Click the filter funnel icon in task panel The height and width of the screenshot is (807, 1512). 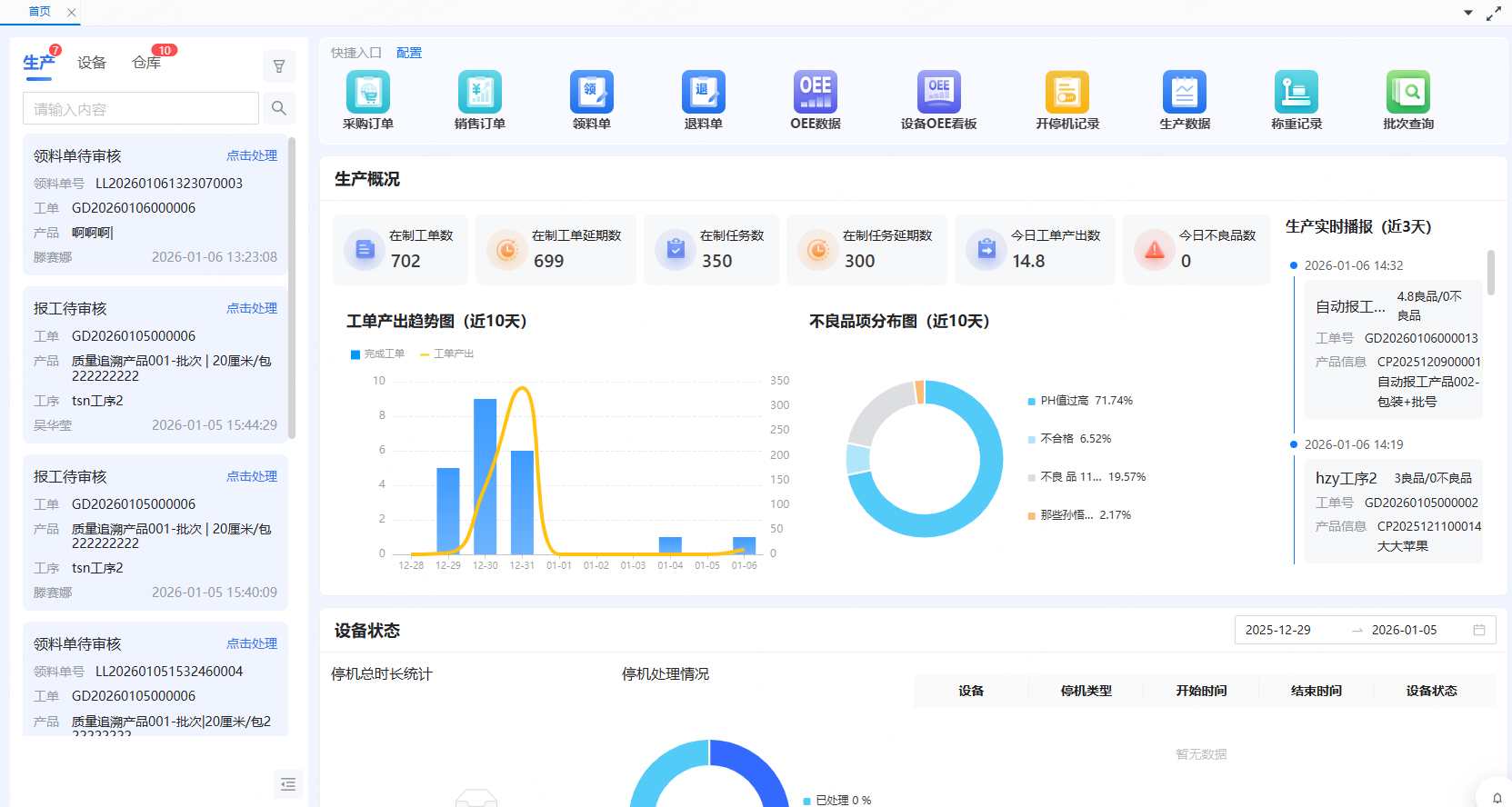tap(279, 66)
